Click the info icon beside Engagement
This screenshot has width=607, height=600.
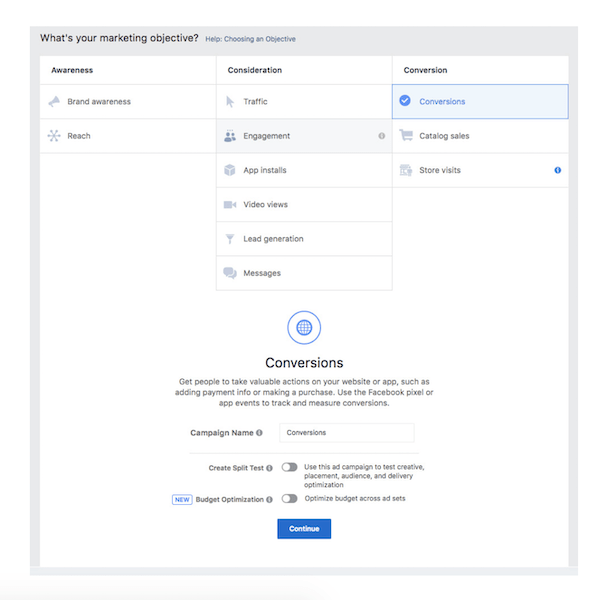(x=381, y=136)
